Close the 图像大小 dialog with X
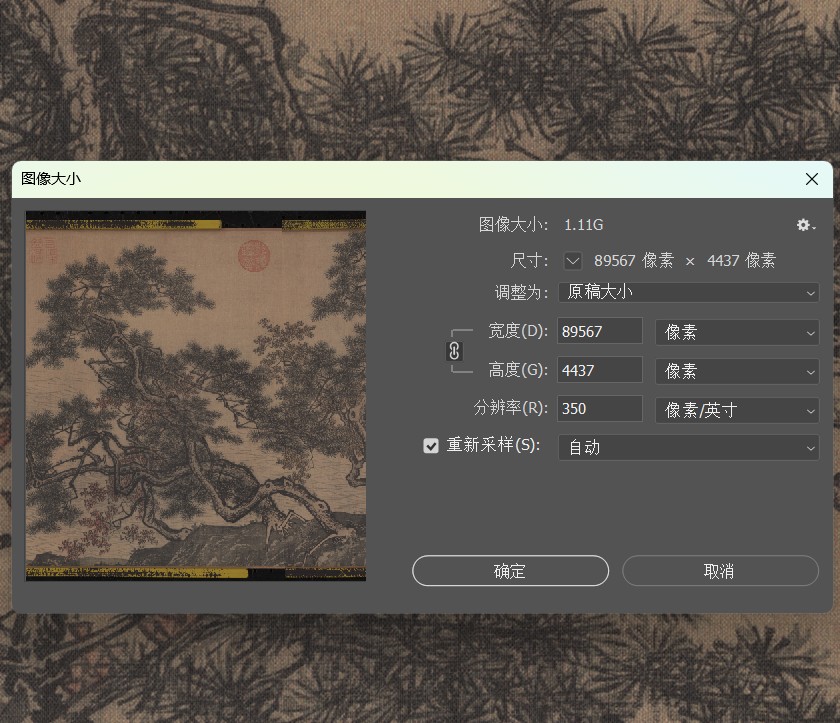This screenshot has height=723, width=840. 812,179
